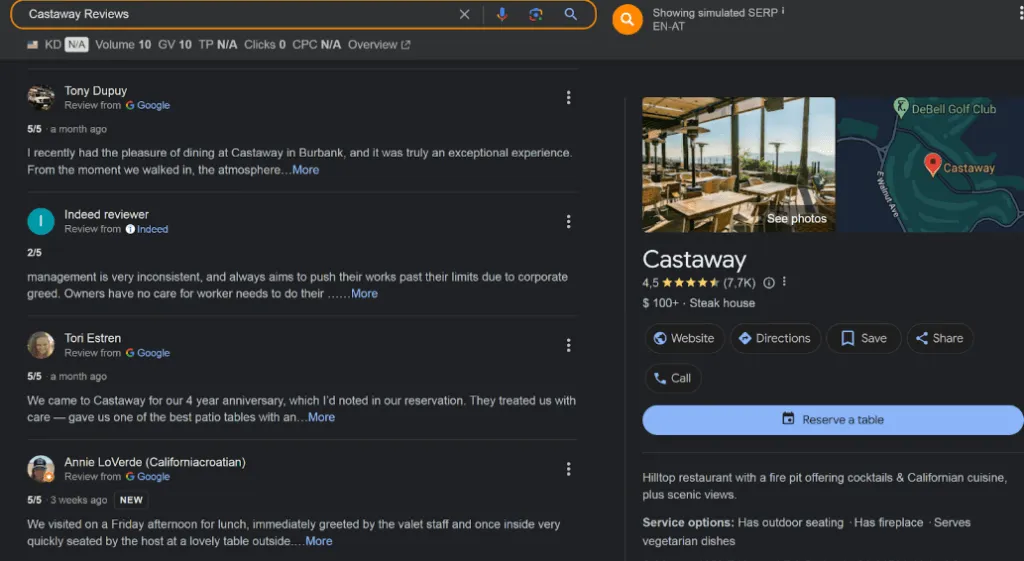Click the NEW badge on Annie's review

point(131,500)
